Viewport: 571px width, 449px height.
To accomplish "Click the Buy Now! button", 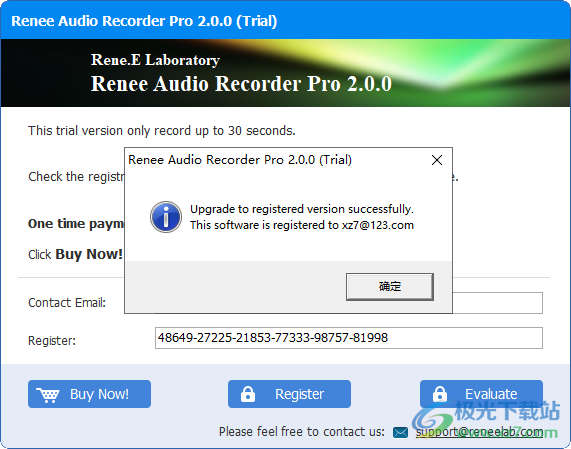I will (89, 394).
